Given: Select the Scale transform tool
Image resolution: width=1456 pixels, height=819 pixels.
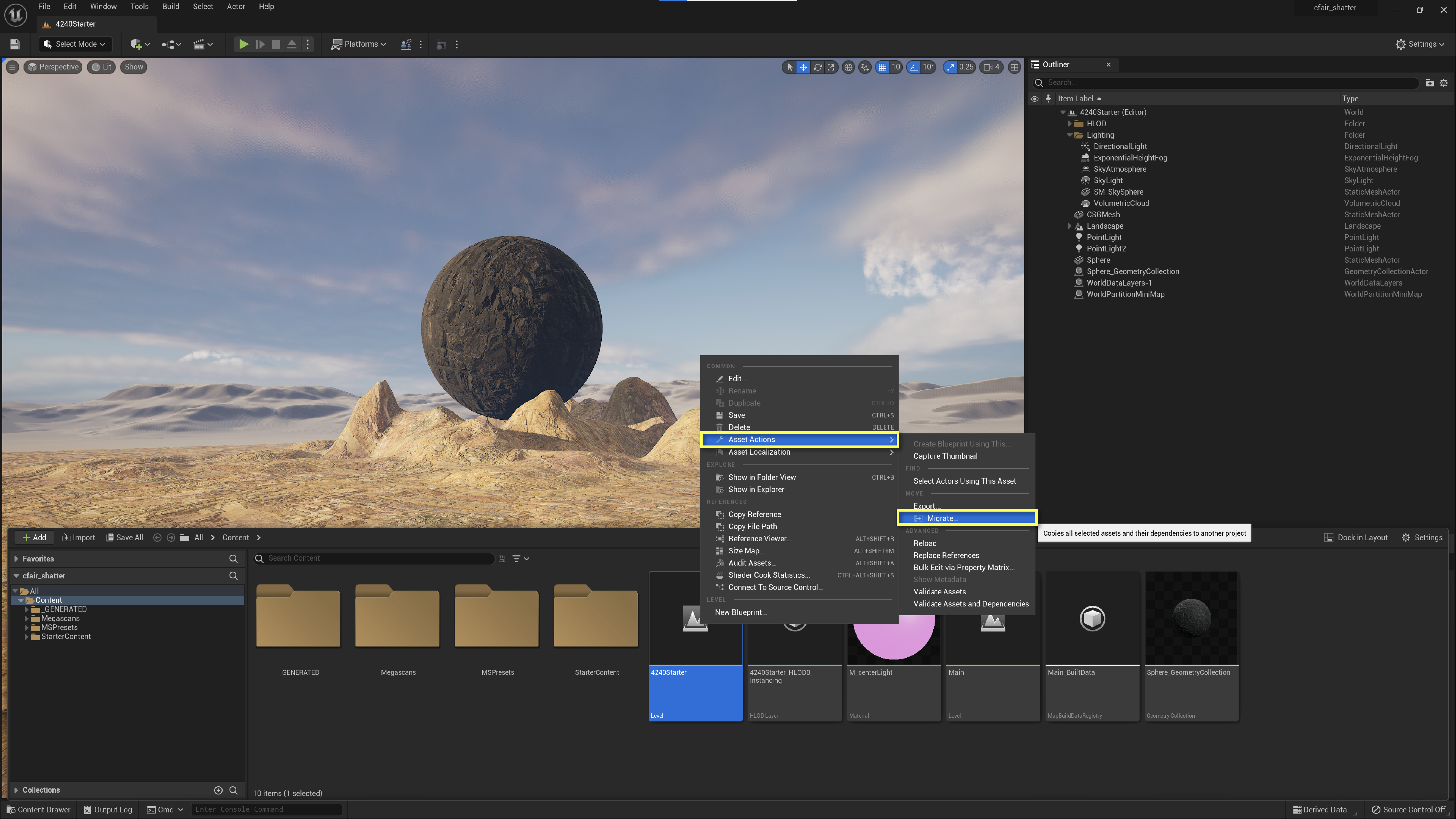Looking at the screenshot, I should [x=831, y=67].
